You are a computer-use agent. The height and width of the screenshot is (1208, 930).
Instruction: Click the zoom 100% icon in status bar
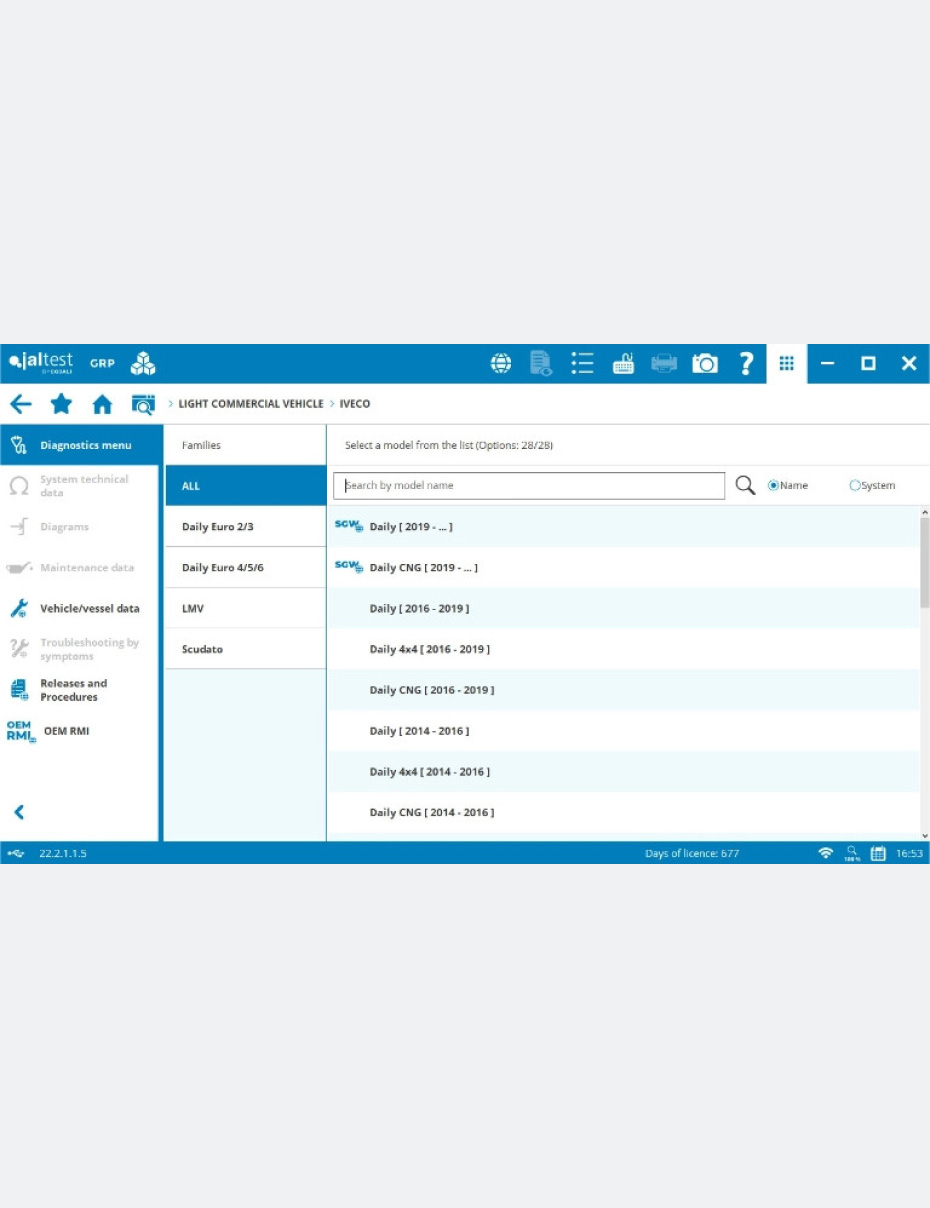[852, 853]
